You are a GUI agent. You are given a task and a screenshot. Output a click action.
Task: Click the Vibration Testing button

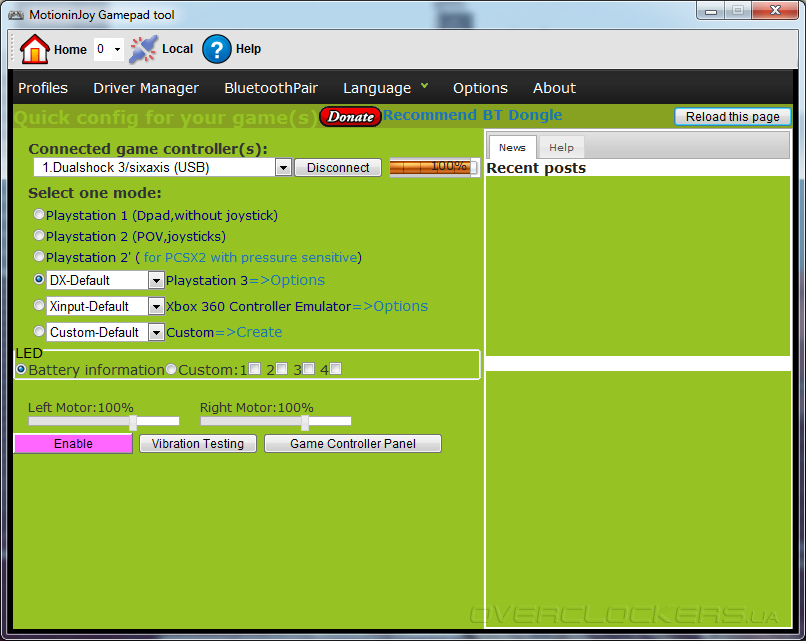197,444
